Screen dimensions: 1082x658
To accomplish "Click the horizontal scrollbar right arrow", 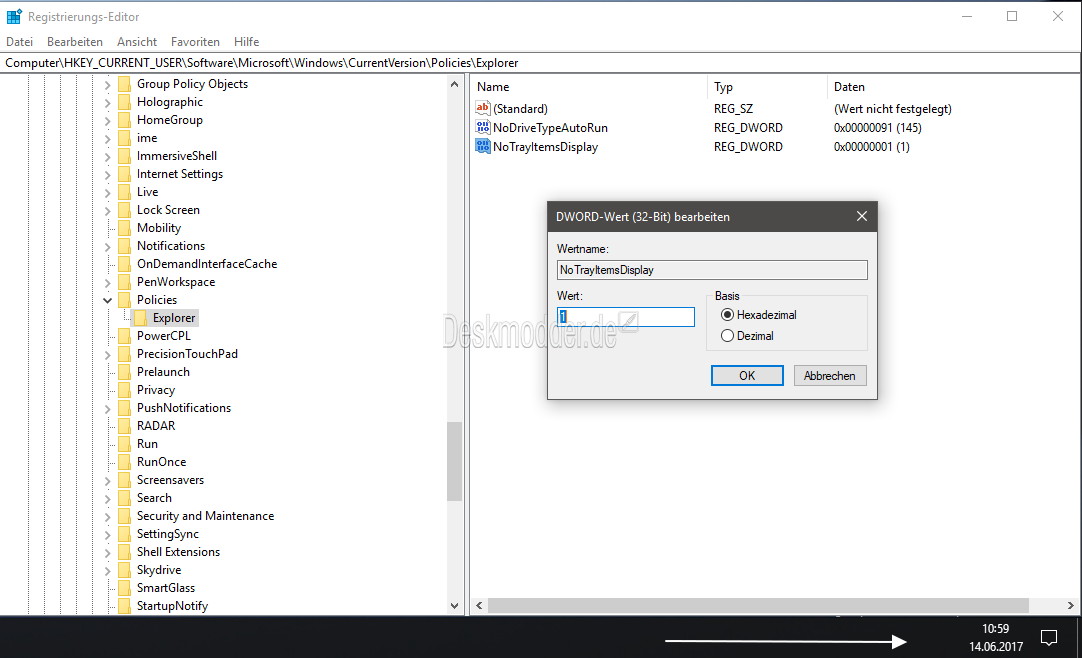I will 1070,605.
